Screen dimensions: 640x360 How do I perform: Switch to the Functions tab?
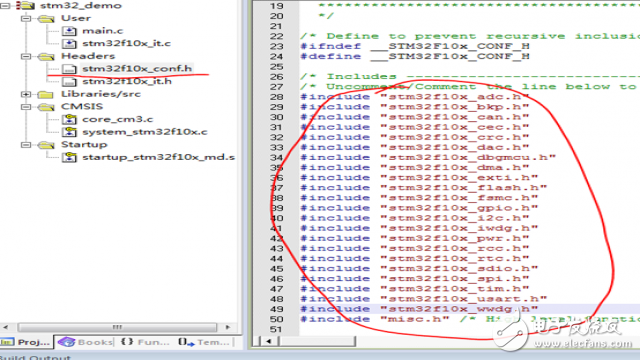pos(145,342)
